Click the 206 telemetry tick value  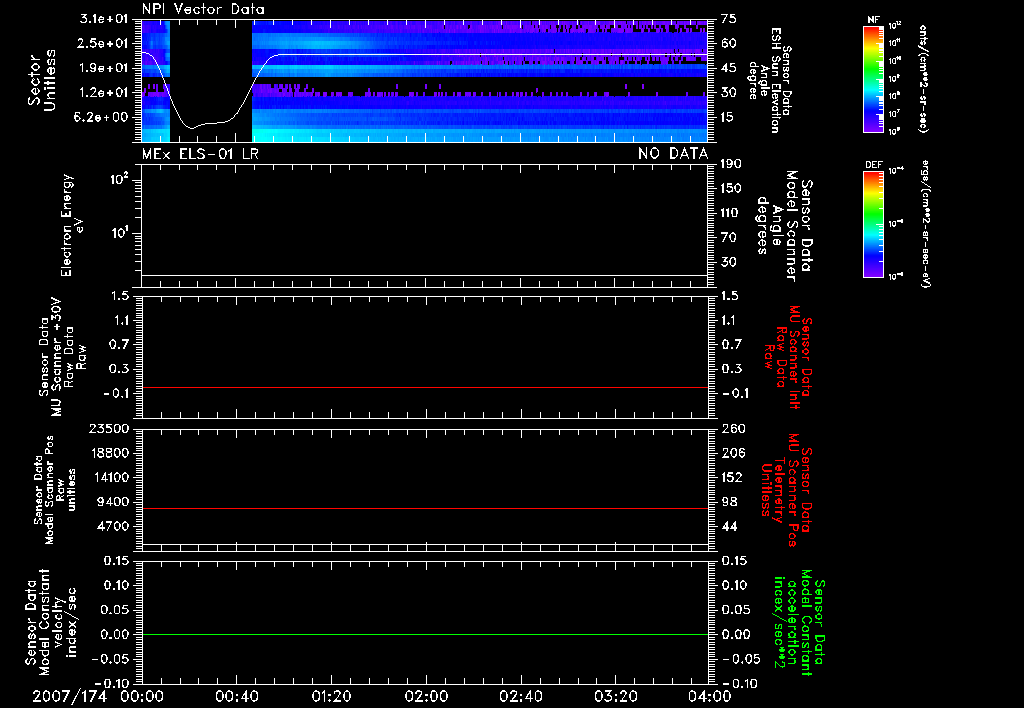[x=733, y=453]
